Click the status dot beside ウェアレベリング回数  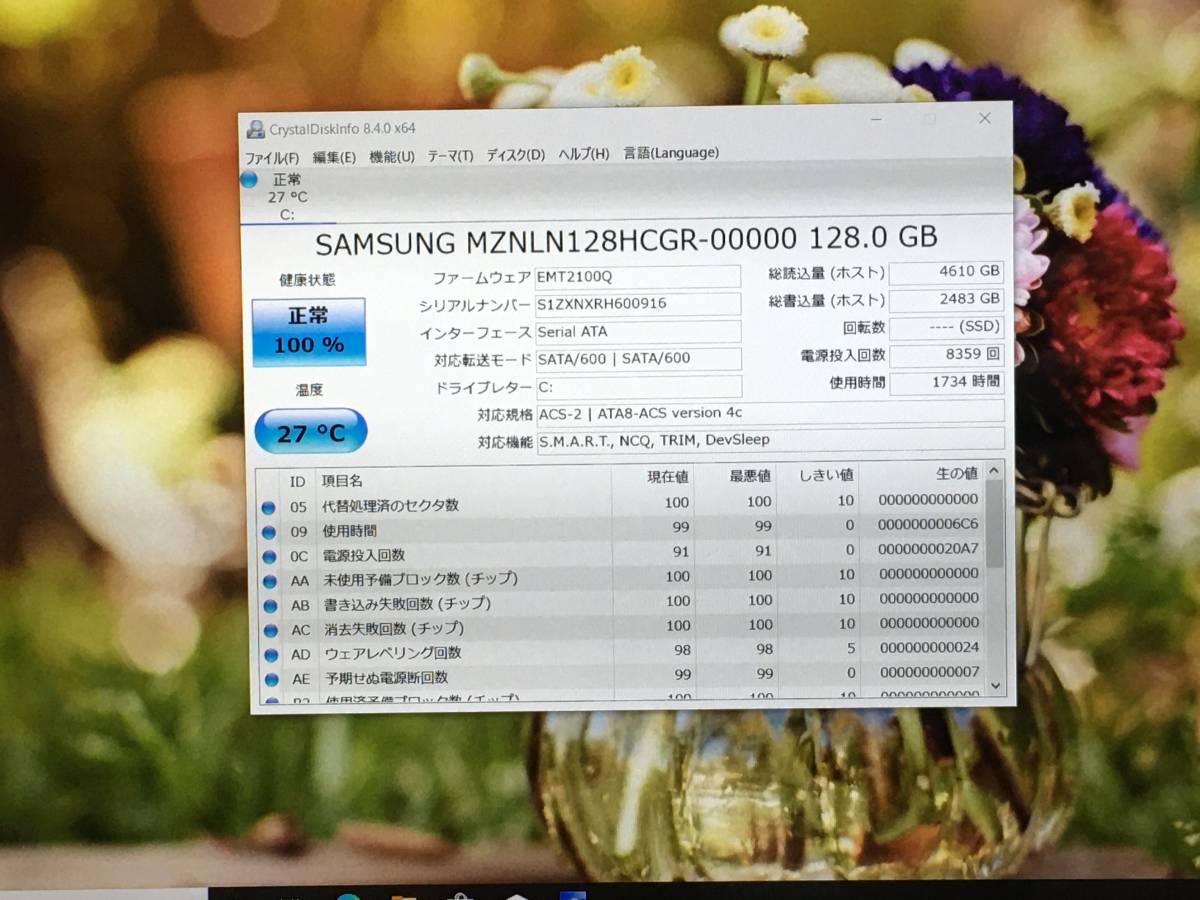[x=269, y=653]
